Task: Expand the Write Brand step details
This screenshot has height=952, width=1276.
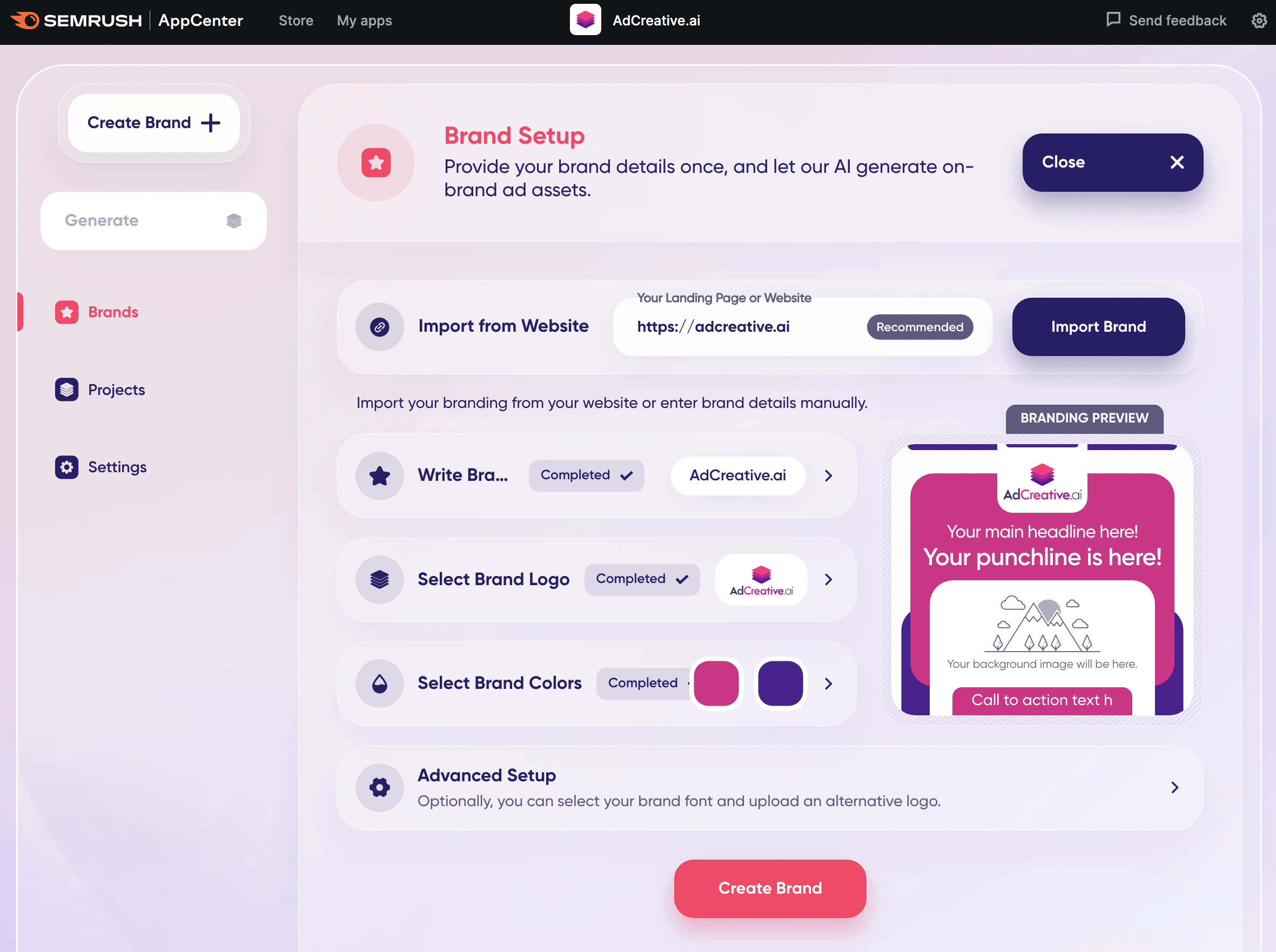Action: tap(828, 475)
